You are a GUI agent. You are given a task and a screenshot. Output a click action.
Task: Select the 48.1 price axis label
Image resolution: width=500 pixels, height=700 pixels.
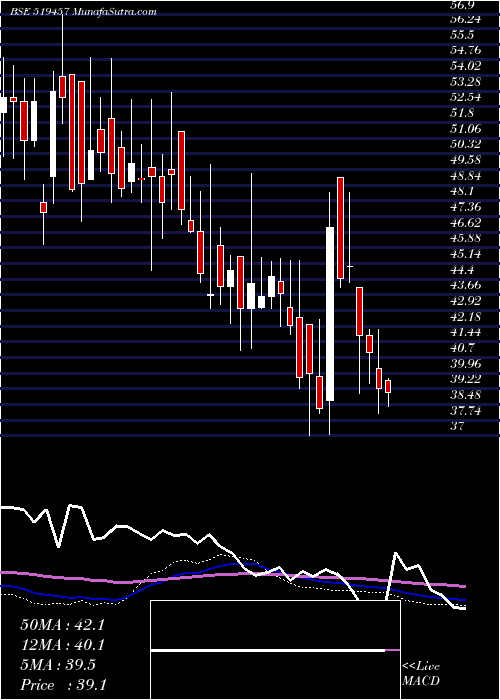point(464,192)
